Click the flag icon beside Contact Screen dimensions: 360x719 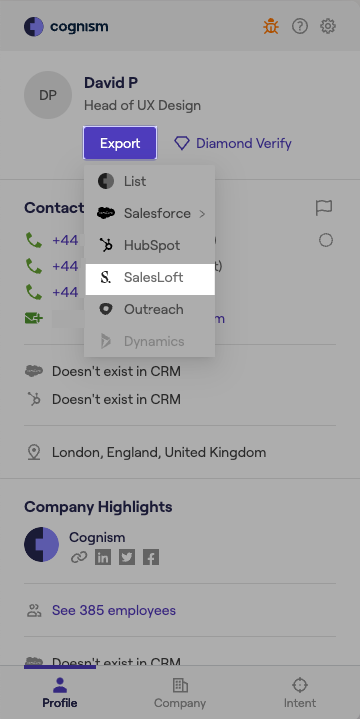324,208
